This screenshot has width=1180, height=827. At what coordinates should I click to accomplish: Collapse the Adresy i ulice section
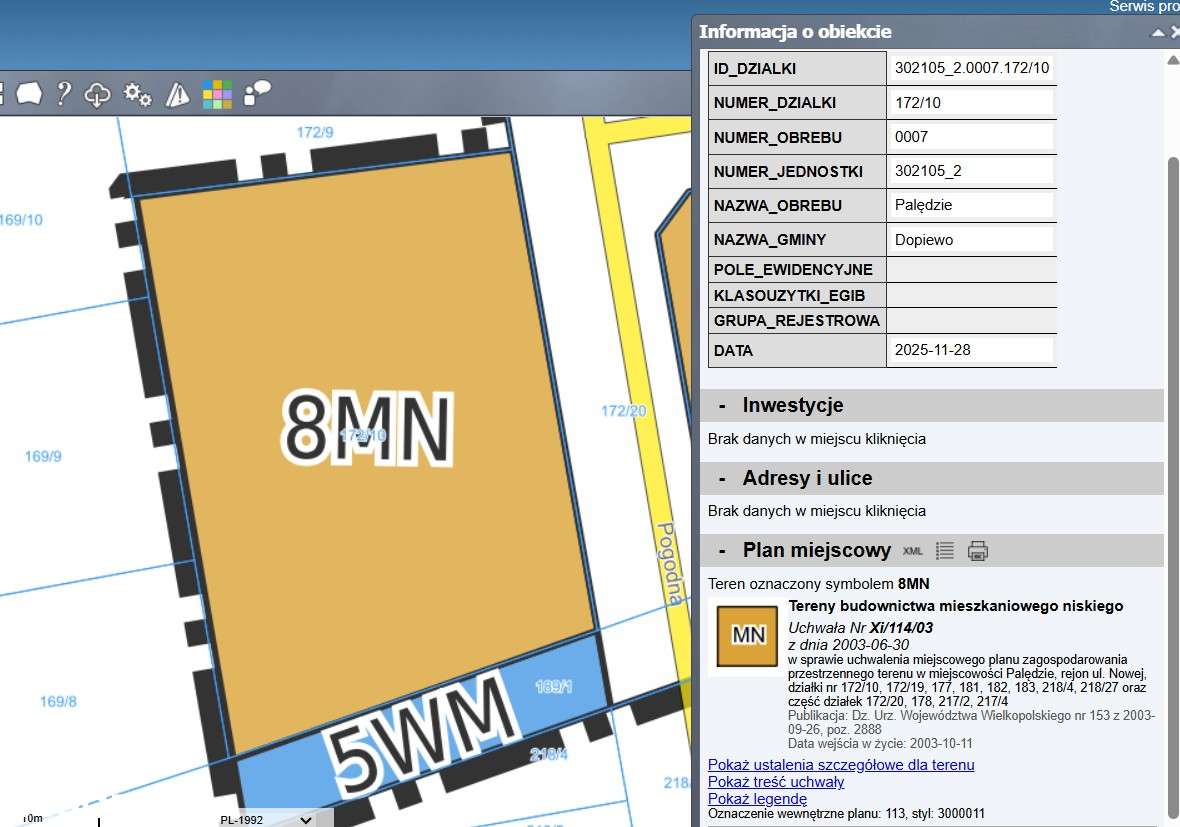(722, 479)
